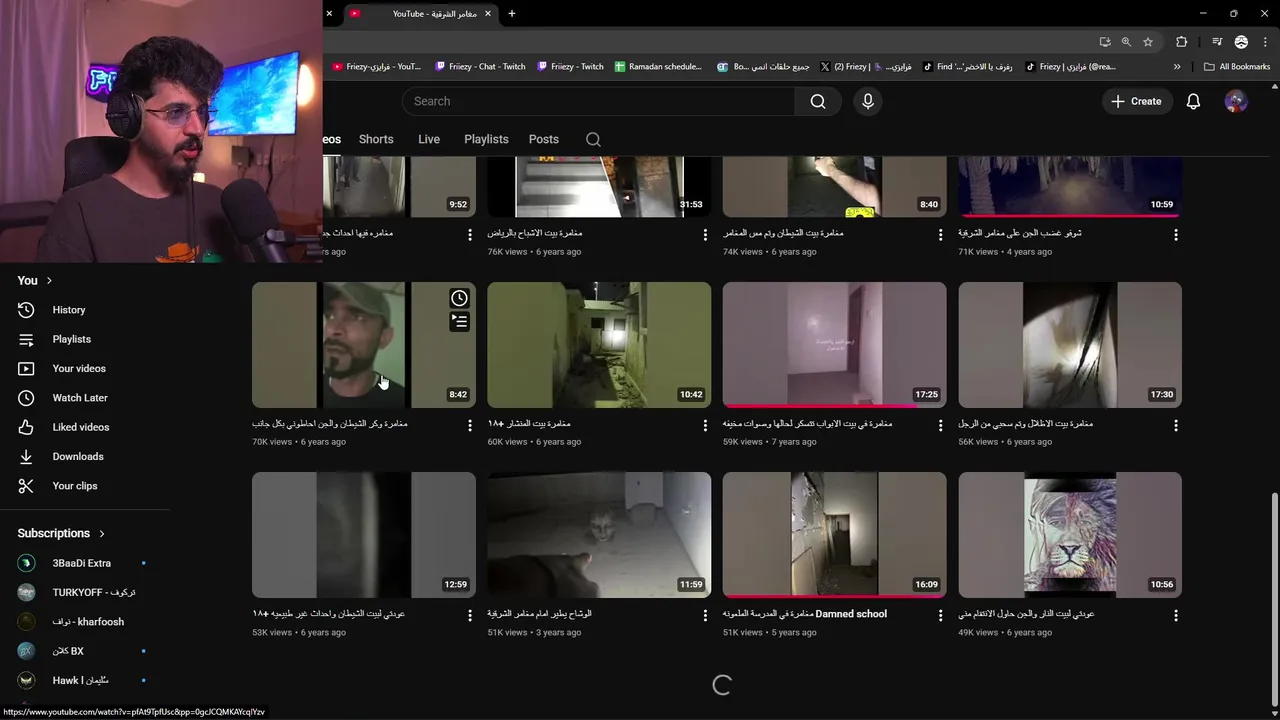Open the All Bookmarks folder
The image size is (1280, 720).
[x=1237, y=67]
